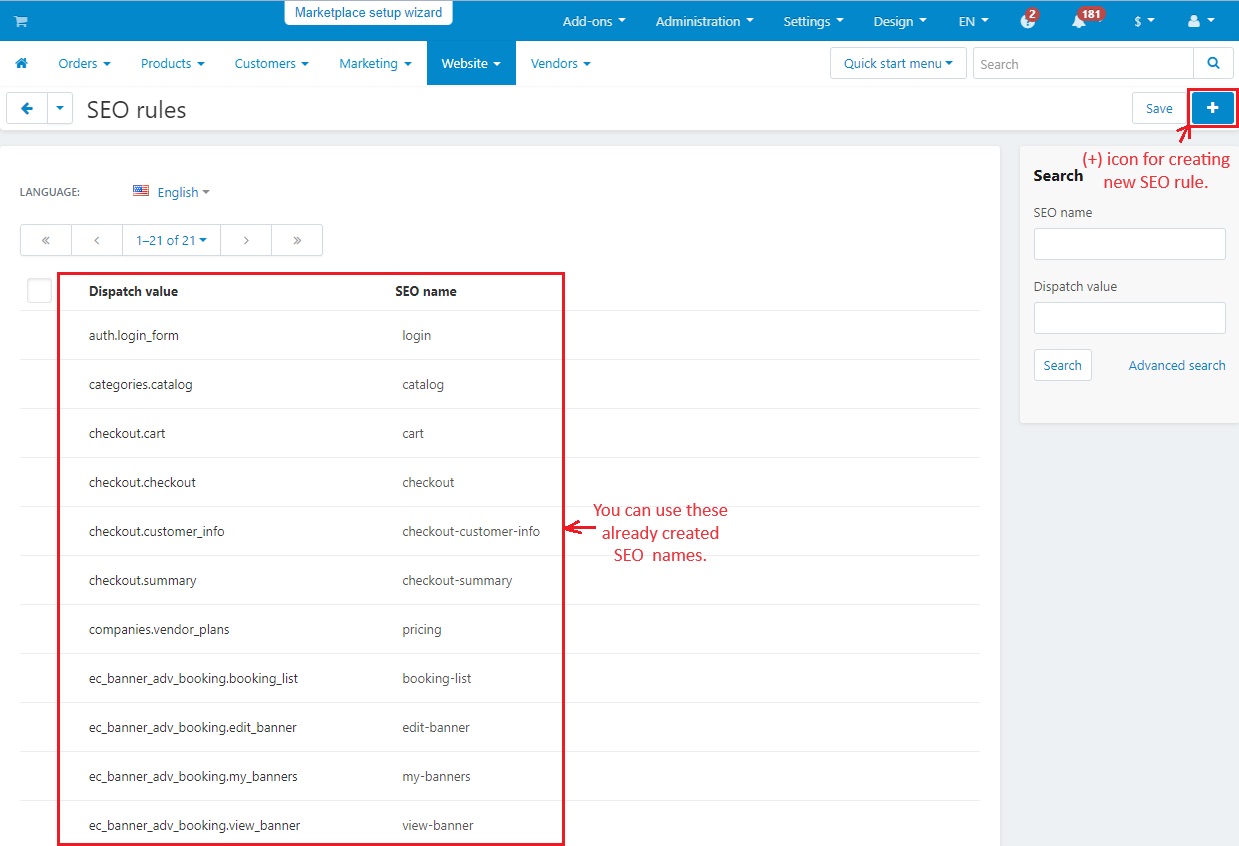Open the Customers menu
1239x846 pixels.
point(271,63)
